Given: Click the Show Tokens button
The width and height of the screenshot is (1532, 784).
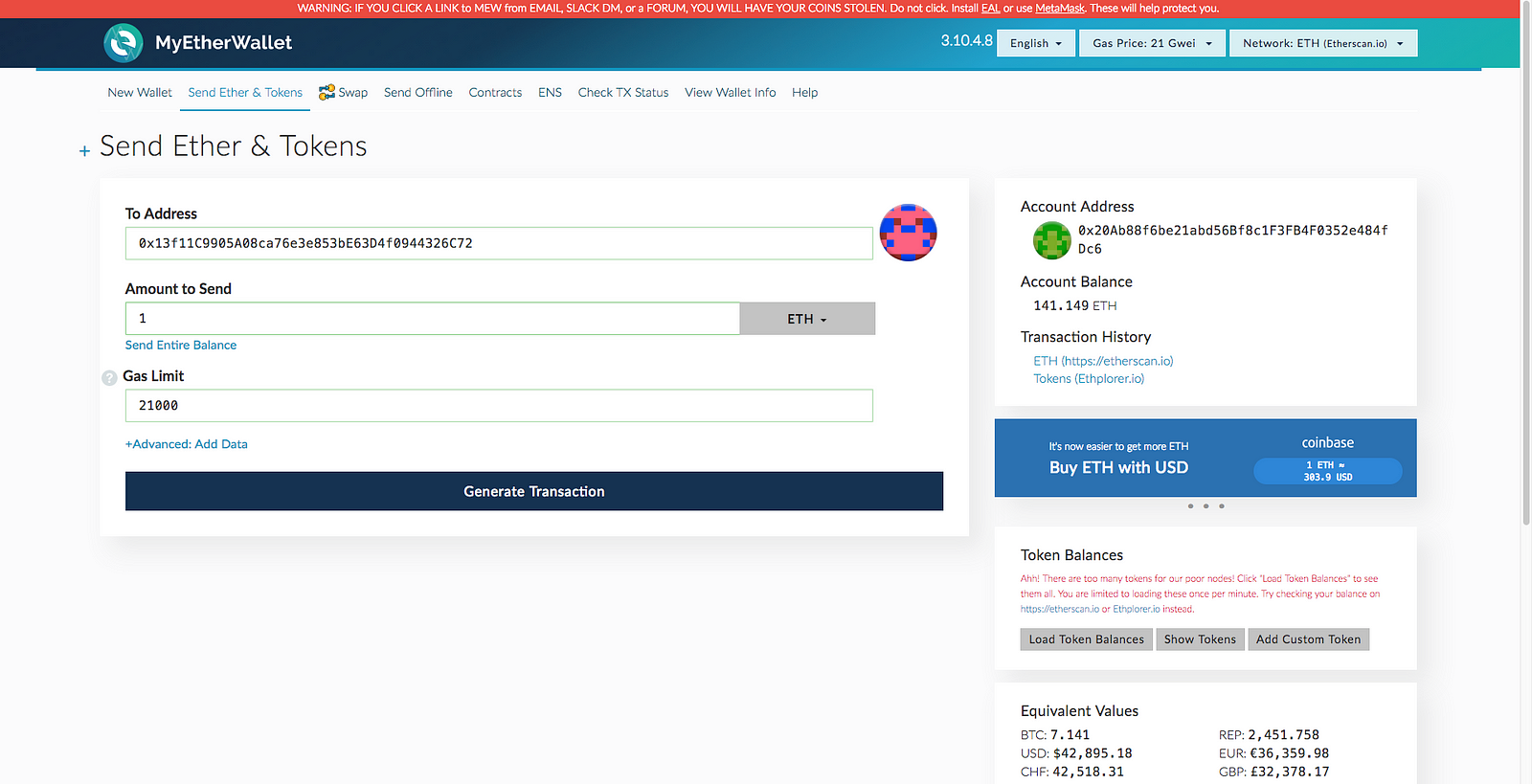Looking at the screenshot, I should click(x=1200, y=639).
